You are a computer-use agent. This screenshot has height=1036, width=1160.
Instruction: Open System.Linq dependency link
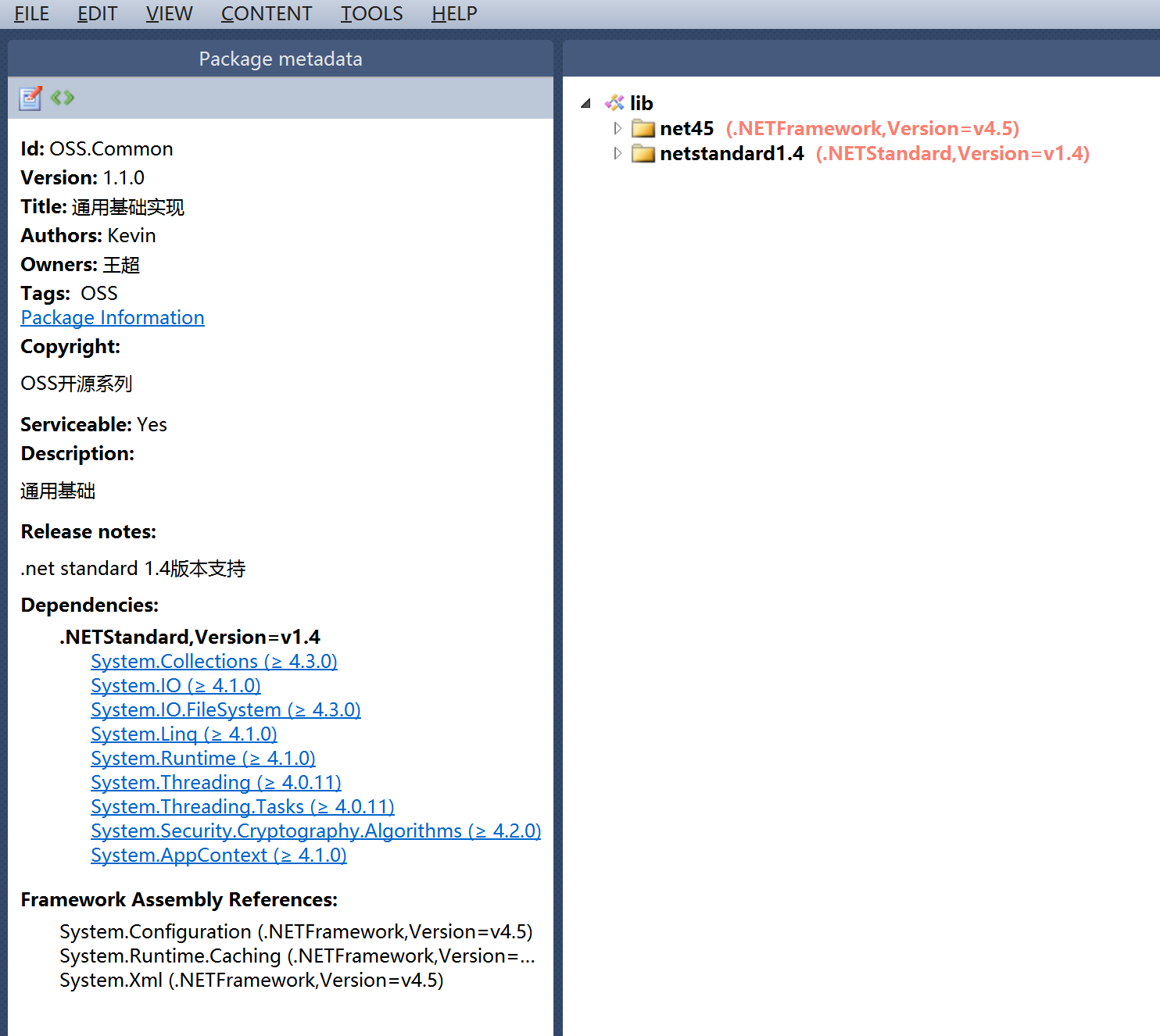pos(184,734)
